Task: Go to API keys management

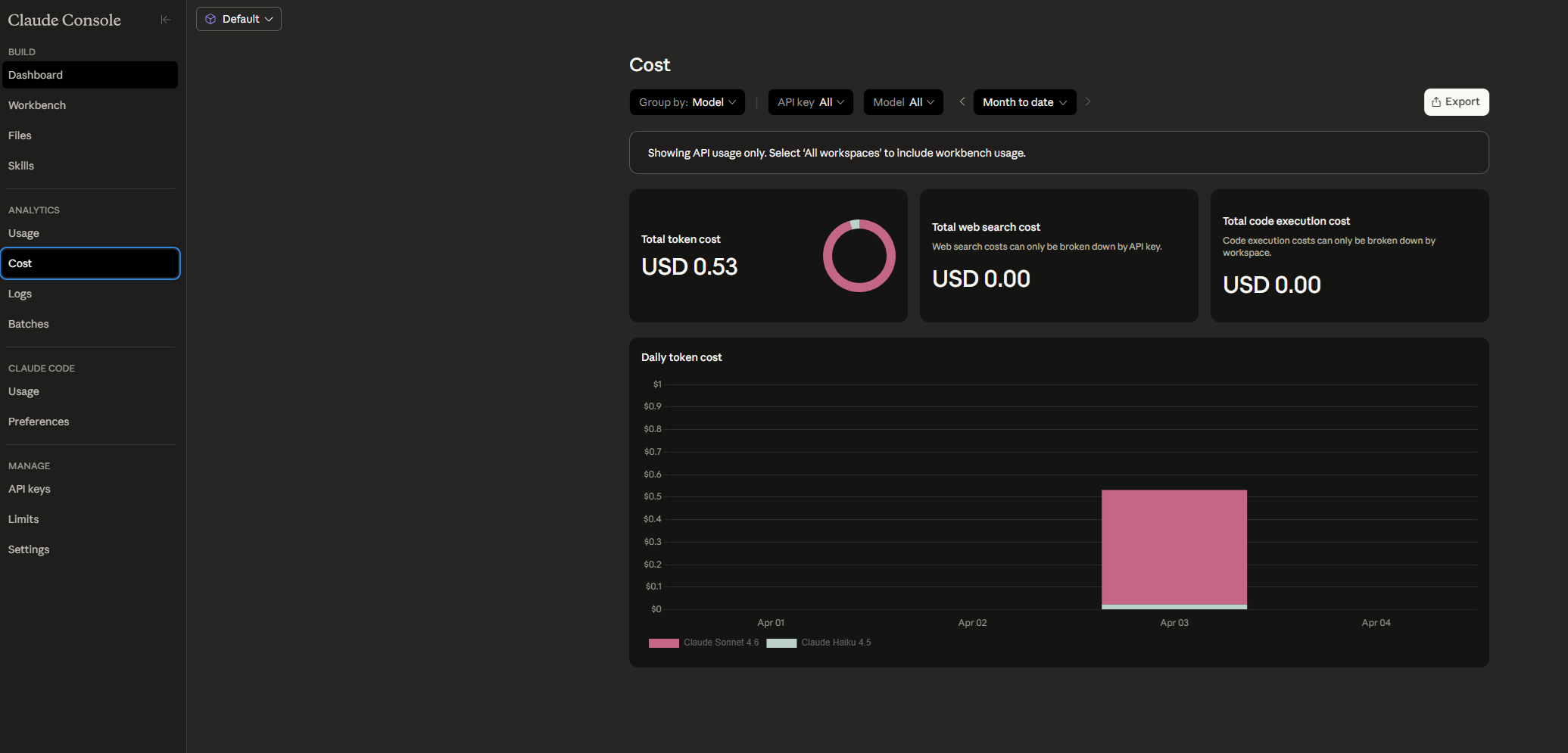Action: (30, 489)
